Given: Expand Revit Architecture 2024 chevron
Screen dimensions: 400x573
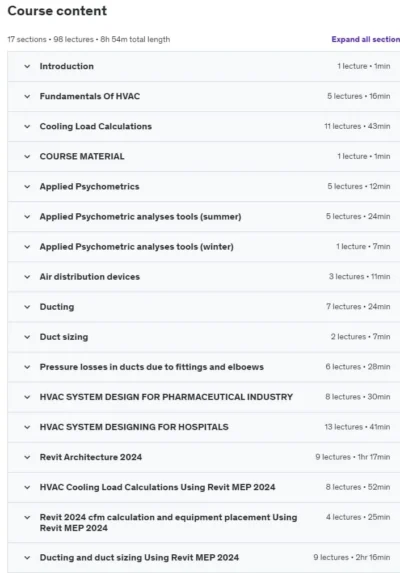Looking at the screenshot, I should [x=27, y=457].
